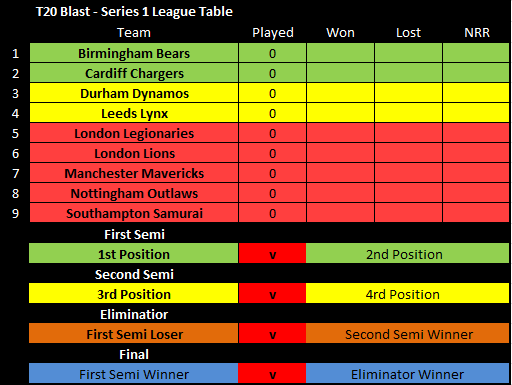
Task: Click the 2nd Position cell
Action: (x=407, y=253)
